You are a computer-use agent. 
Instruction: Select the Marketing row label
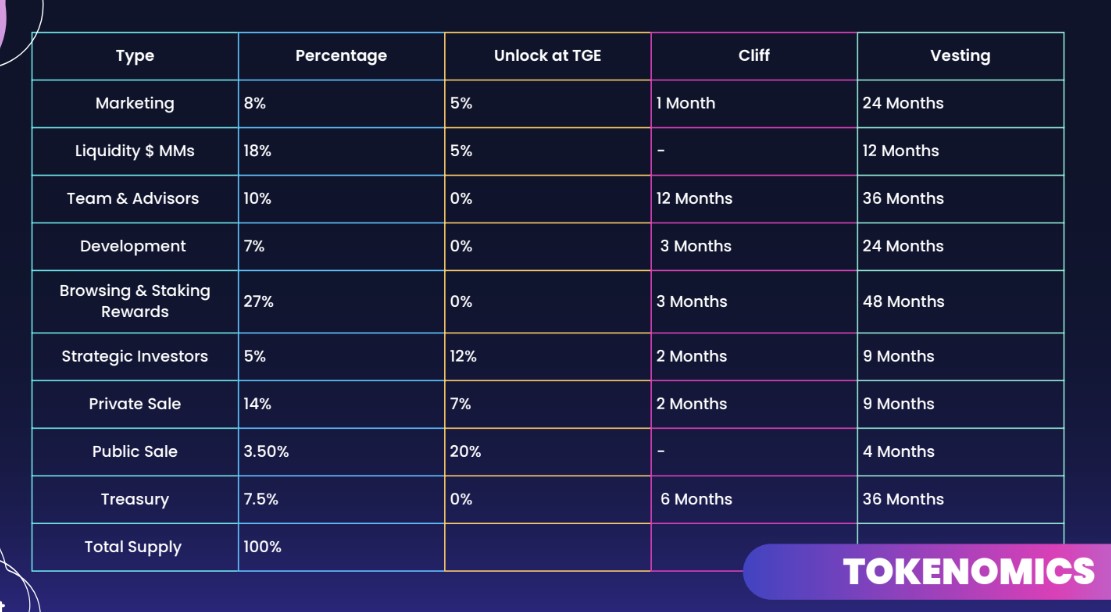click(135, 103)
